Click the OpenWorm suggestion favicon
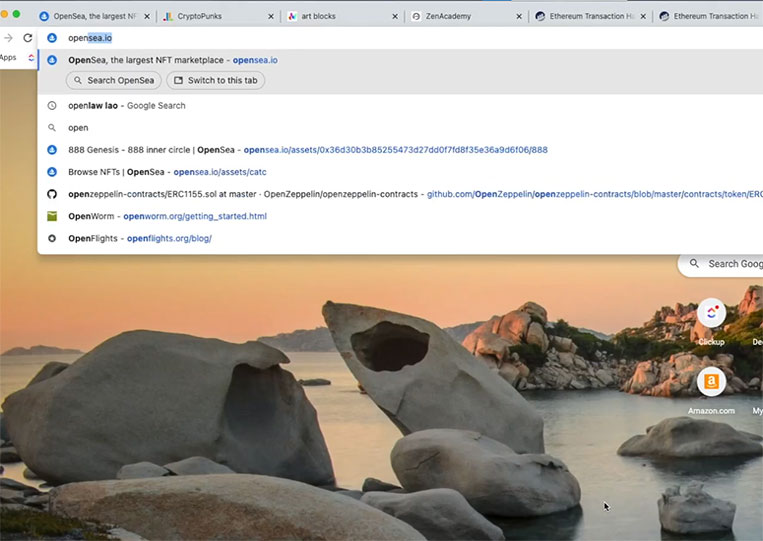The image size is (763, 541). pyautogui.click(x=52, y=216)
